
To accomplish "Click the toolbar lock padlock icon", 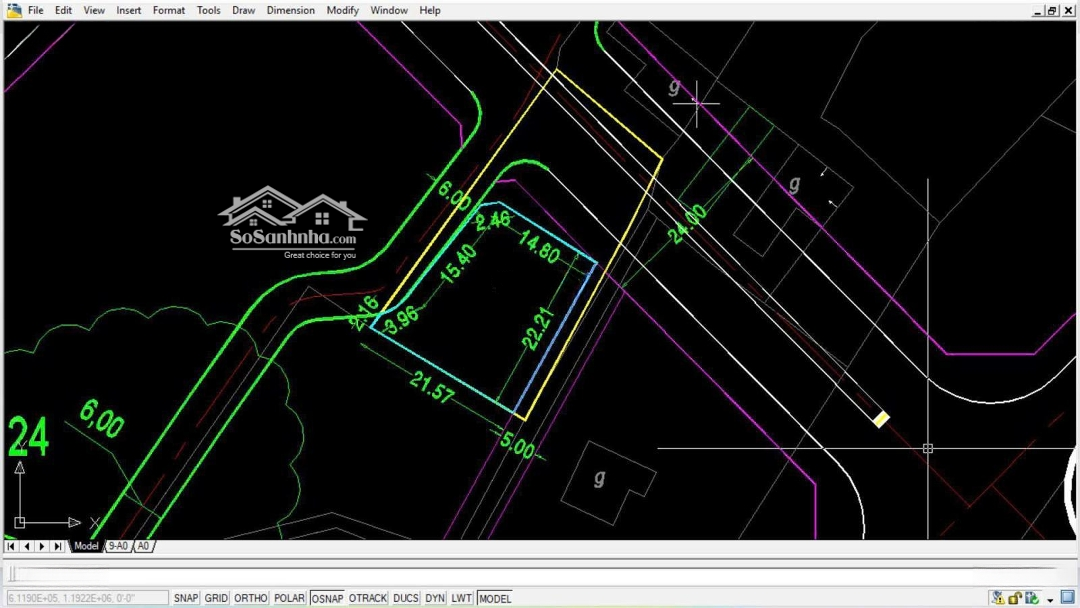I will point(1015,598).
